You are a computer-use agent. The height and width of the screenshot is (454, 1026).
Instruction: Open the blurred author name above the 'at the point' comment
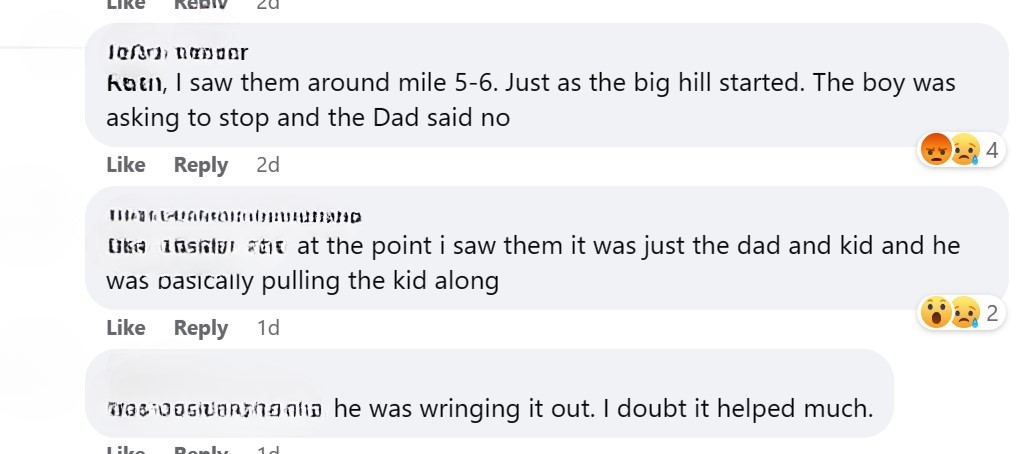point(234,216)
